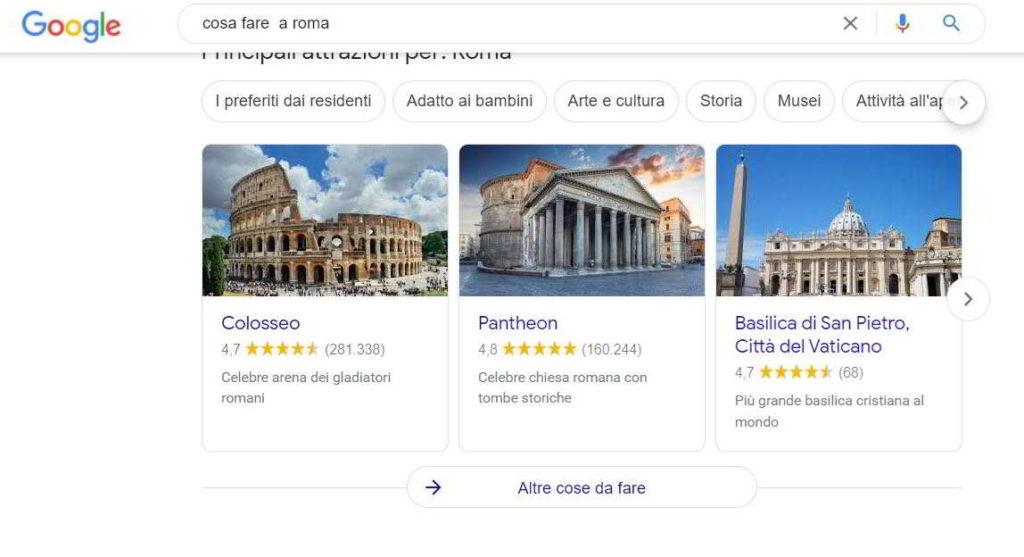Open the Pantheon title link
The width and height of the screenshot is (1024, 557).
pos(518,323)
